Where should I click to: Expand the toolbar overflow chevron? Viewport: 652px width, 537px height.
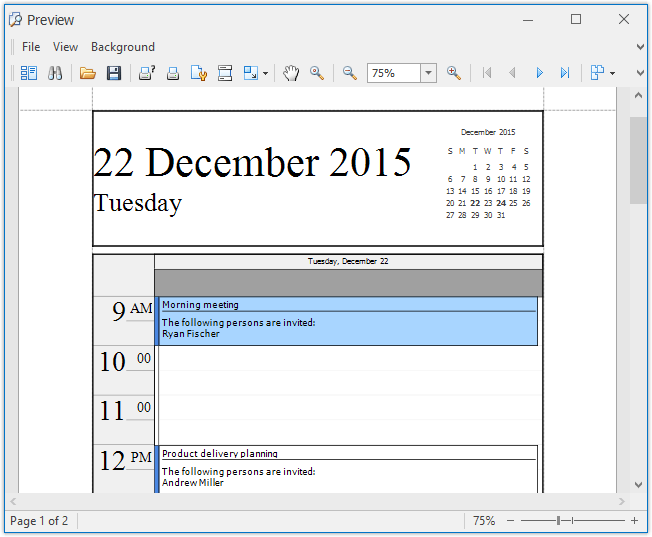click(x=641, y=73)
